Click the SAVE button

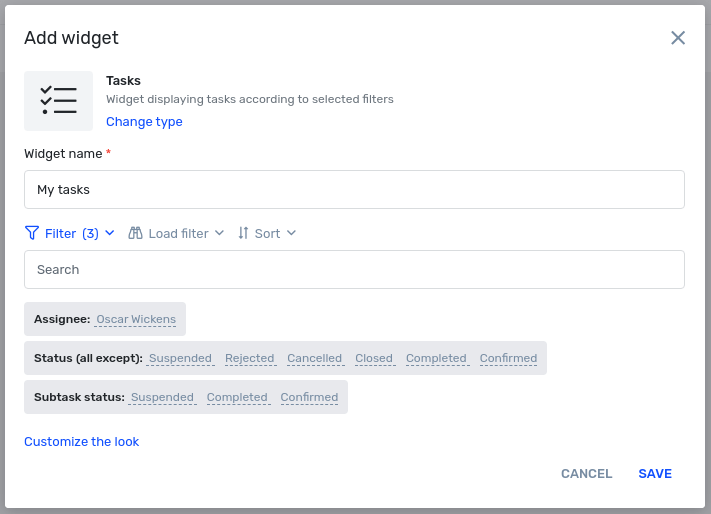655,474
